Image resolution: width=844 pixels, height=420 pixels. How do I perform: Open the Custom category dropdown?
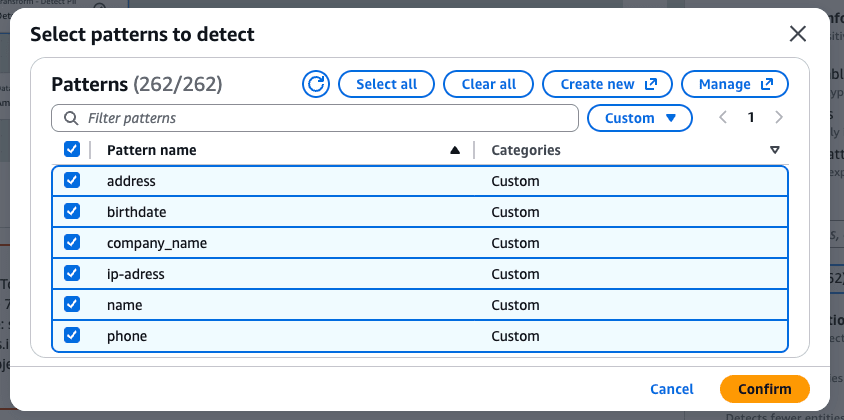click(639, 118)
